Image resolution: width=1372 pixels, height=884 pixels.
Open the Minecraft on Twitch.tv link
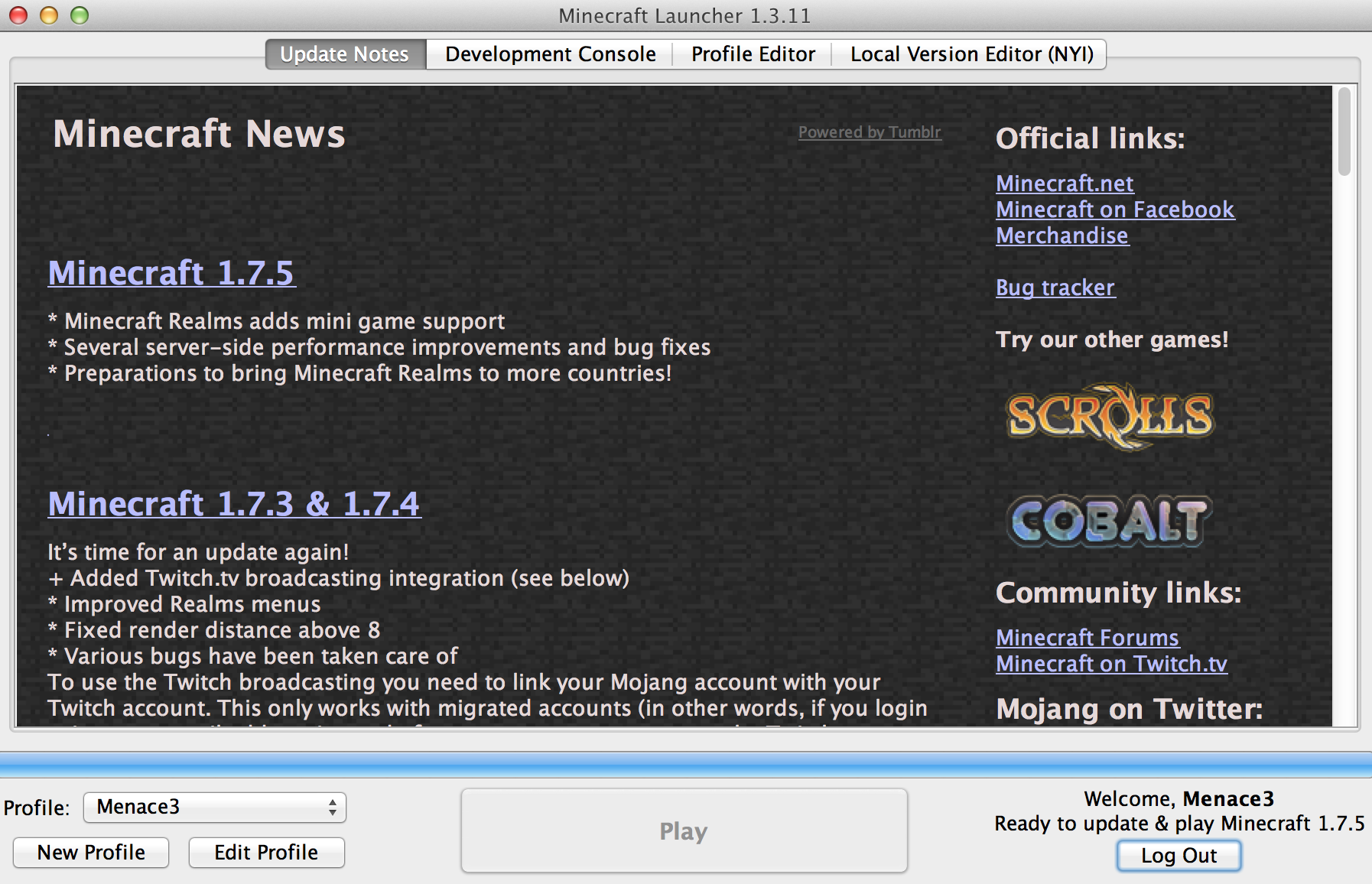click(1111, 664)
